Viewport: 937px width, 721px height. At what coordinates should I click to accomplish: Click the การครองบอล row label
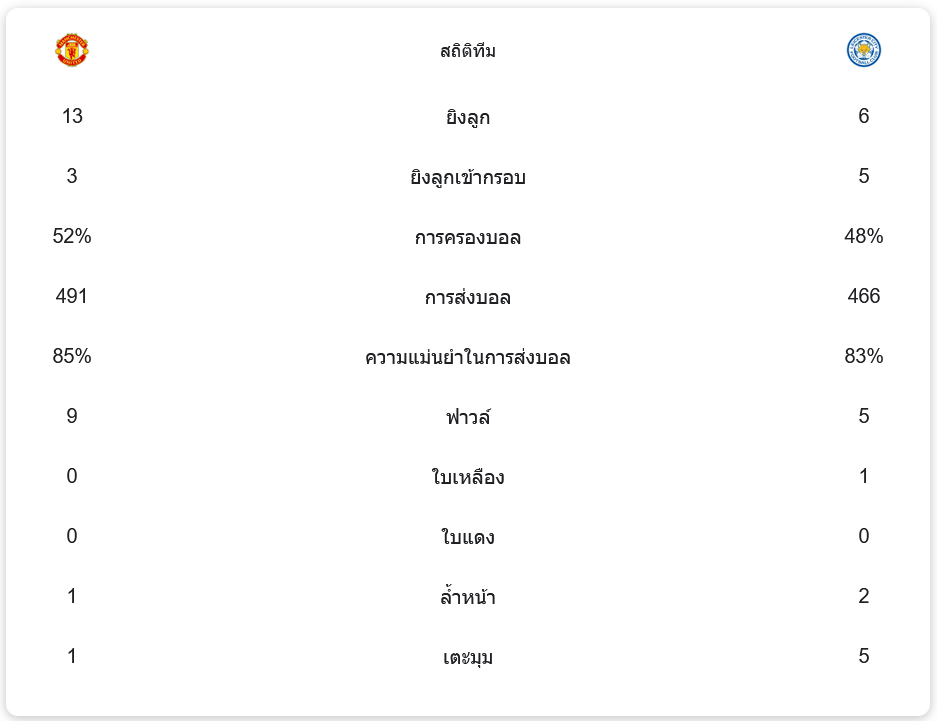click(468, 238)
